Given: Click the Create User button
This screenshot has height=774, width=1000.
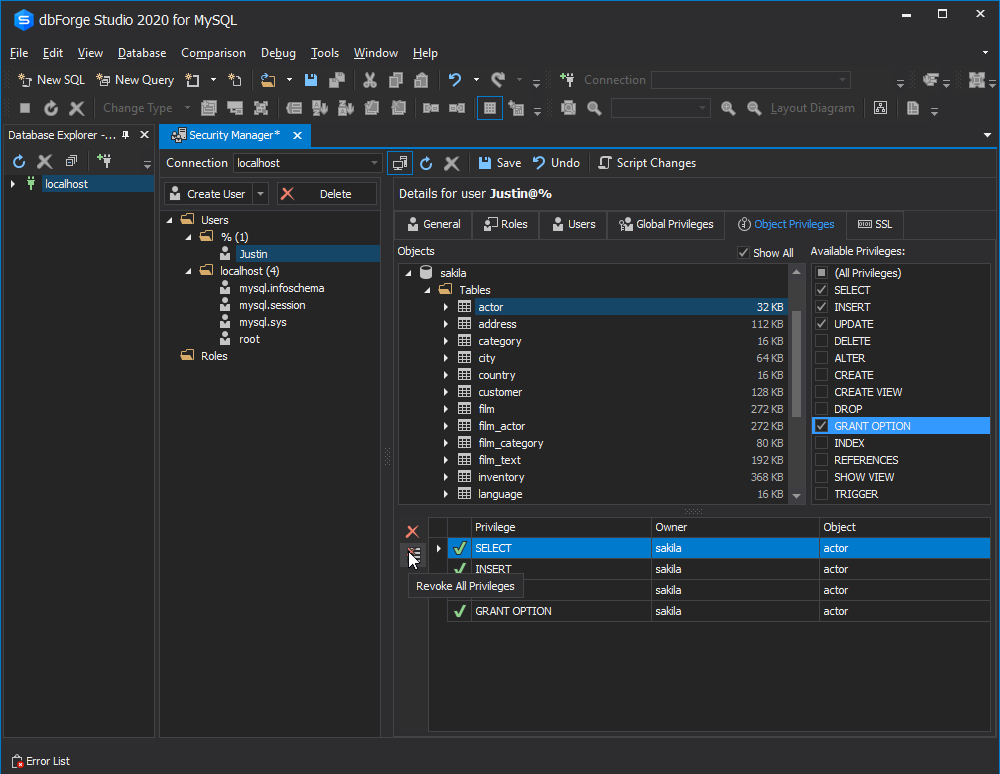Looking at the screenshot, I should click(x=214, y=193).
